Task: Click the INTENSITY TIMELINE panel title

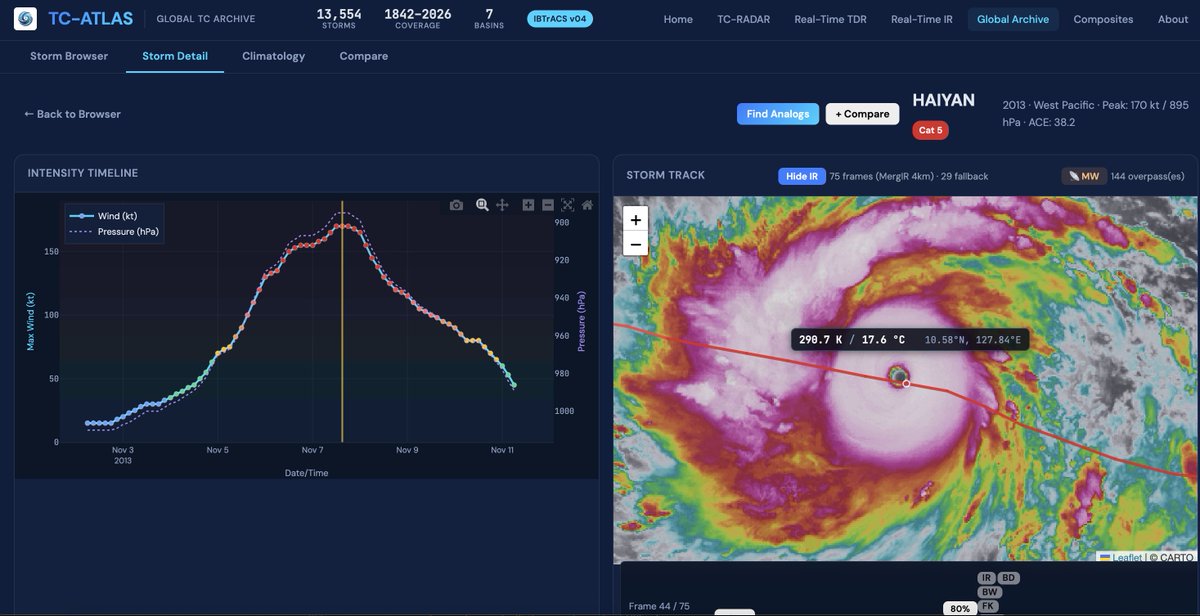Action: coord(83,173)
